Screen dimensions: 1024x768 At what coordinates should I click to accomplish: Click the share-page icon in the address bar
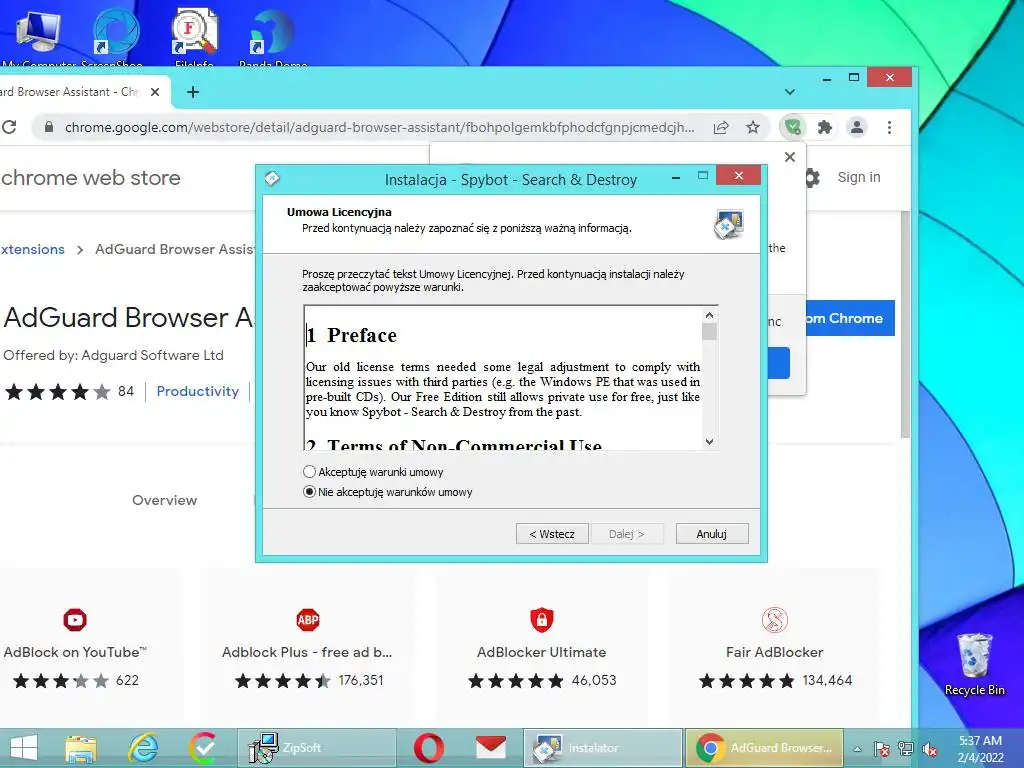tap(721, 127)
